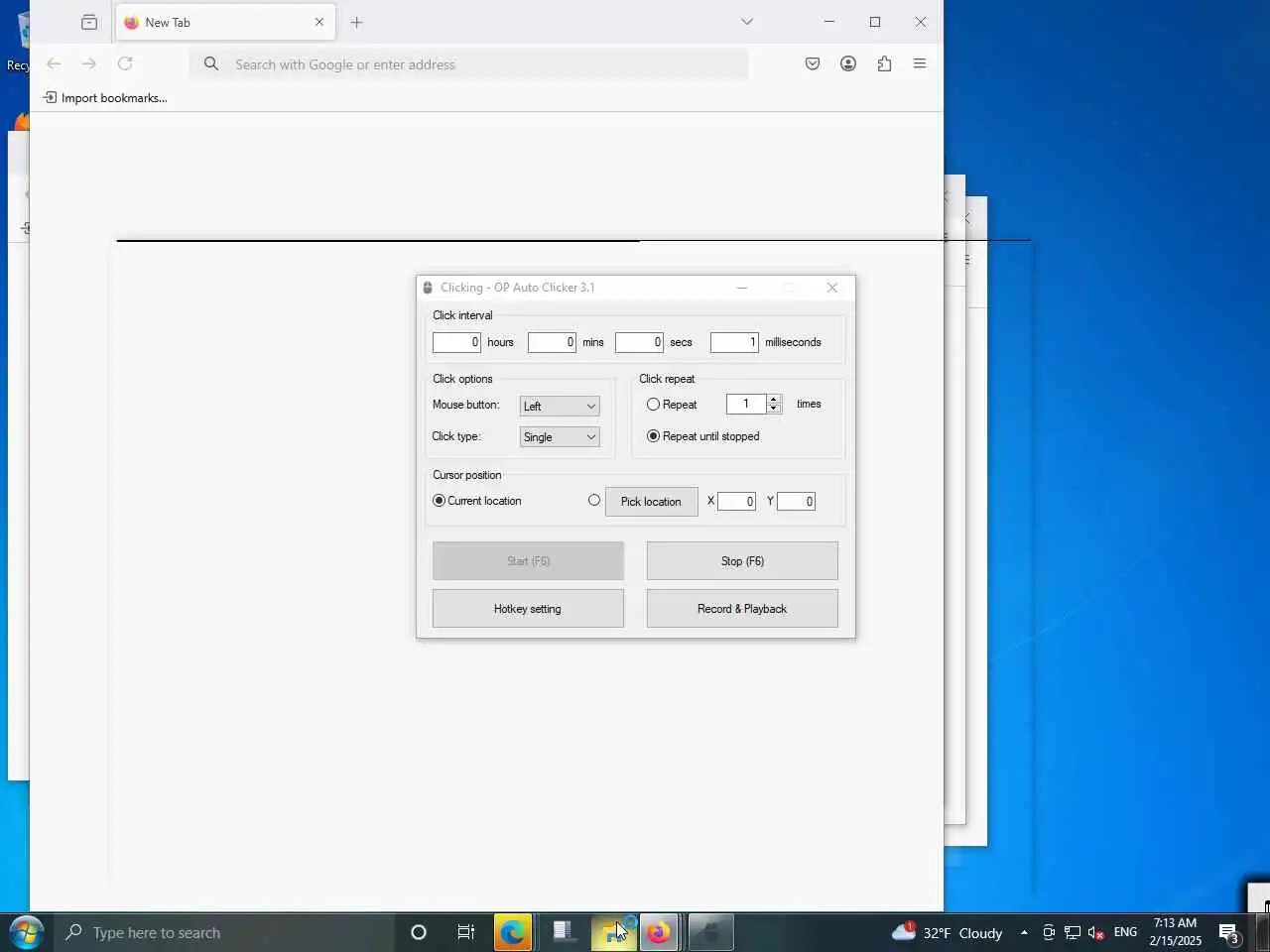Select the radio button beside Pick location

click(594, 501)
